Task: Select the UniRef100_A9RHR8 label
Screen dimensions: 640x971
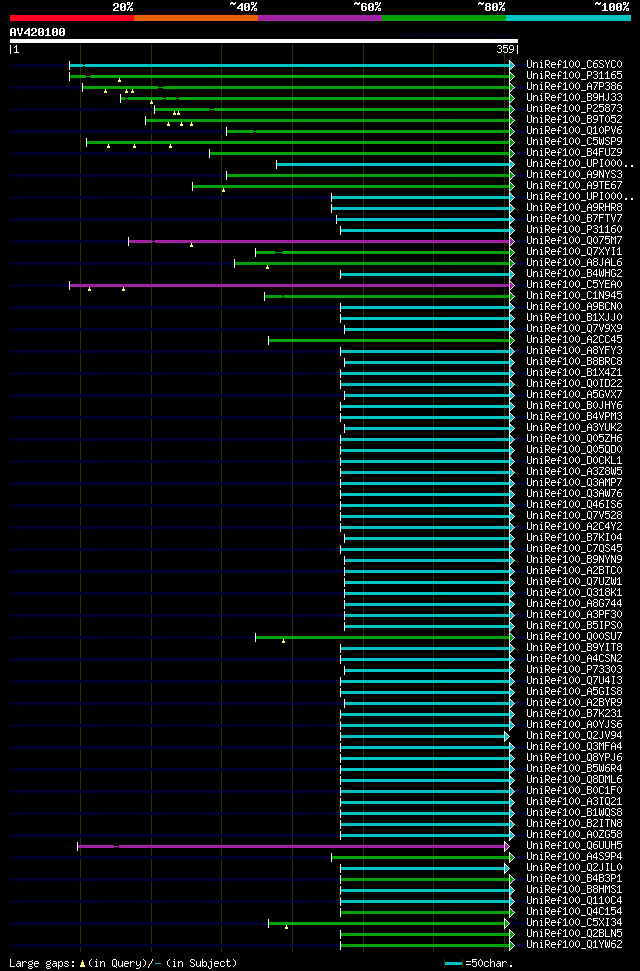Action: pos(574,207)
